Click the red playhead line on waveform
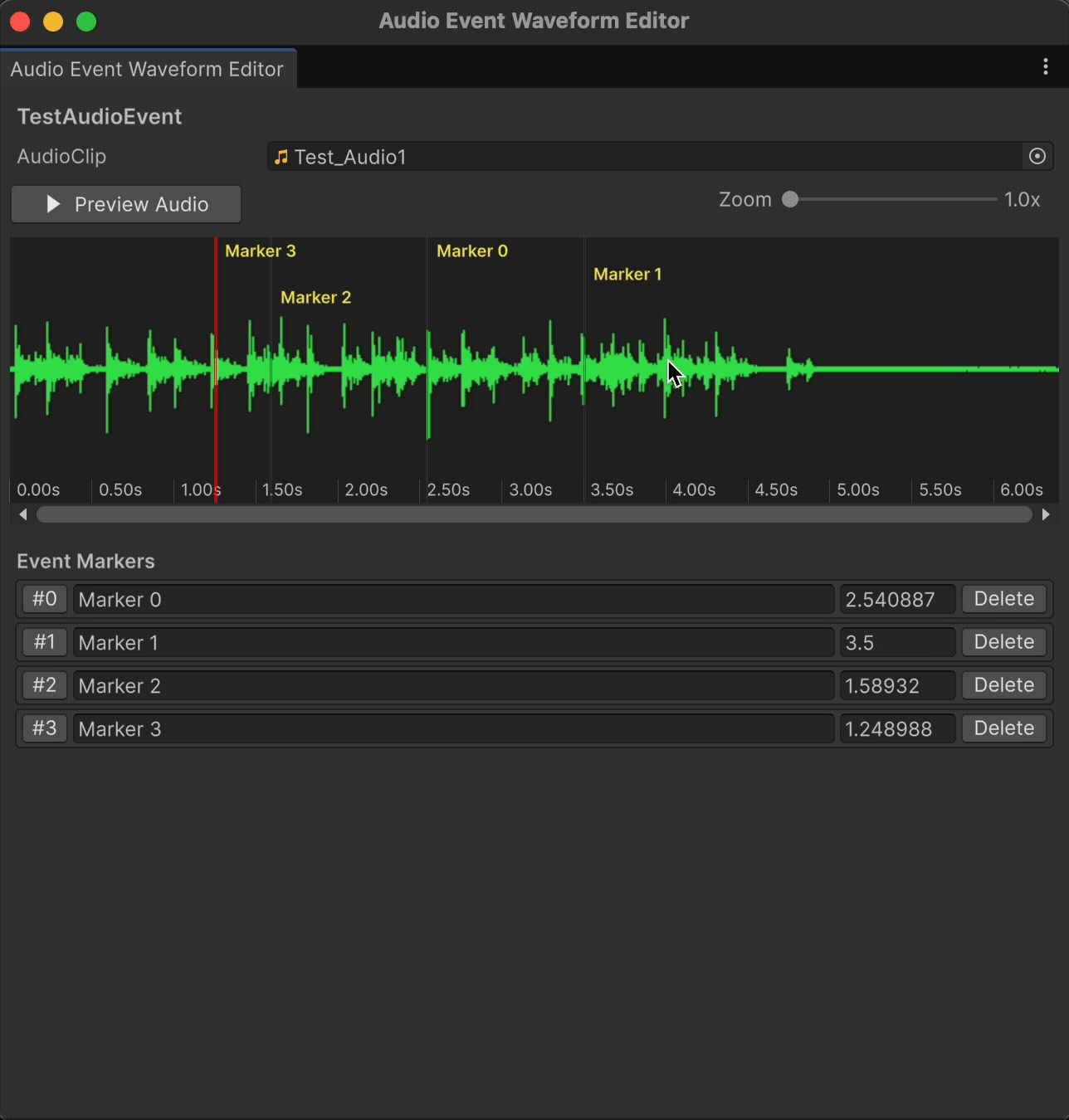The height and width of the screenshot is (1120, 1069). click(x=216, y=369)
